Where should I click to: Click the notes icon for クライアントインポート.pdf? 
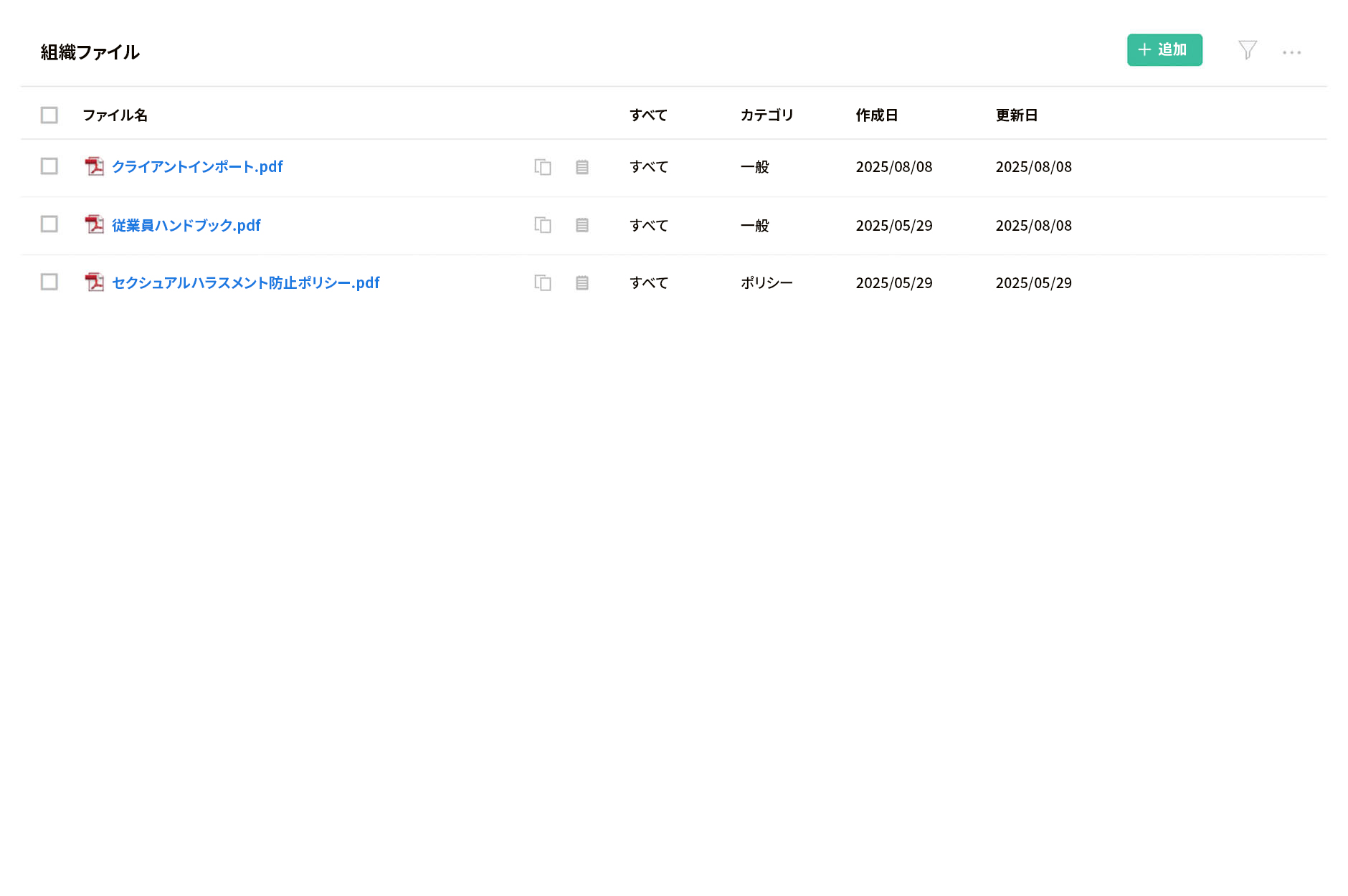(582, 167)
